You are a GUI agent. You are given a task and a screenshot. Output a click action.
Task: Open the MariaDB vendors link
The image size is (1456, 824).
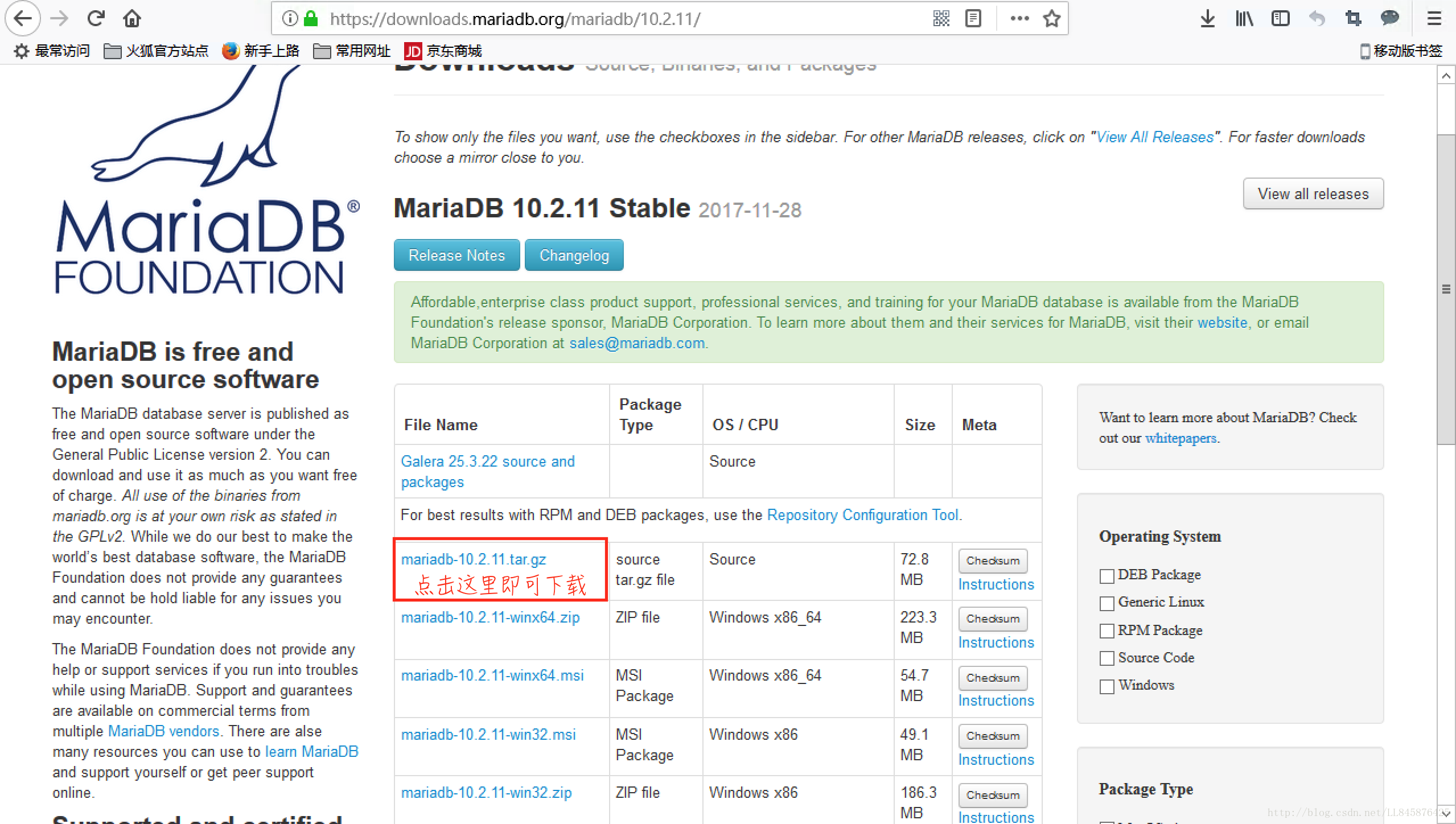163,731
